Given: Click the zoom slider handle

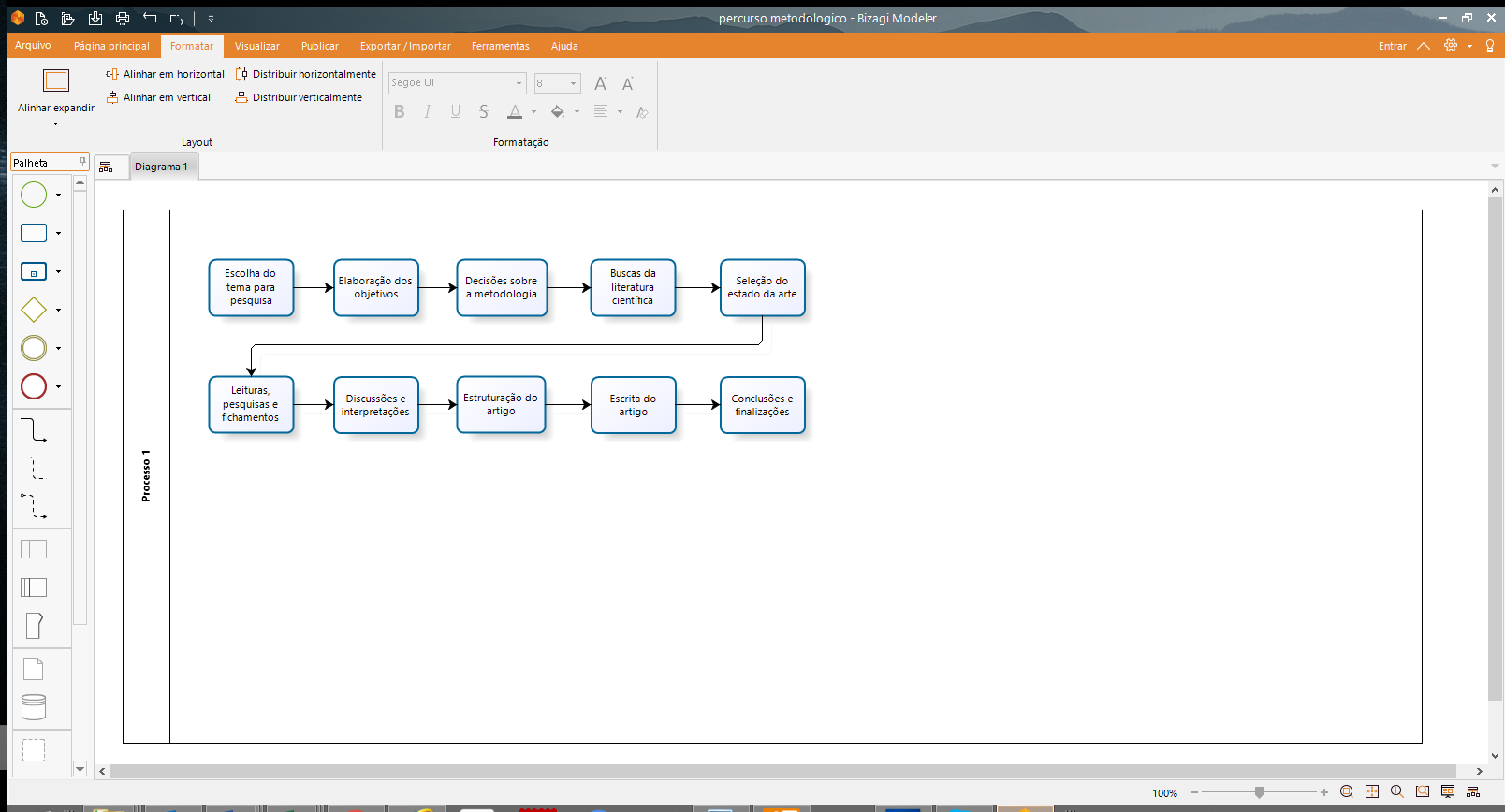Looking at the screenshot, I should [1259, 792].
